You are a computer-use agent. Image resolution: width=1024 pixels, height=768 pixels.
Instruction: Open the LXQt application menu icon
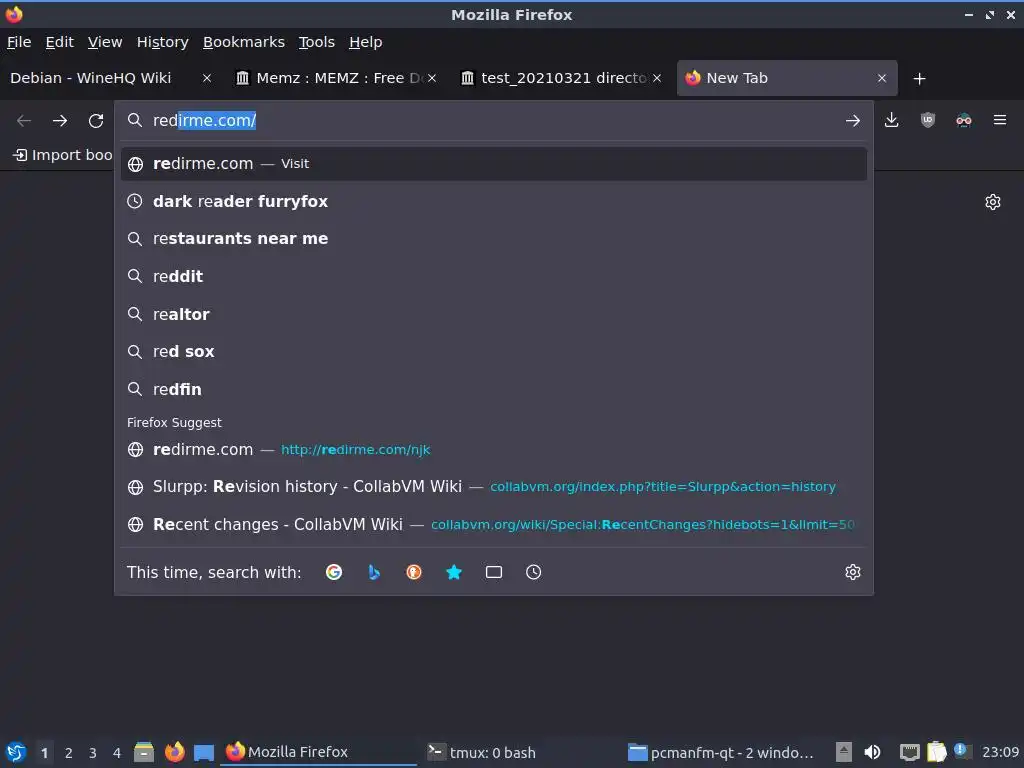16,752
